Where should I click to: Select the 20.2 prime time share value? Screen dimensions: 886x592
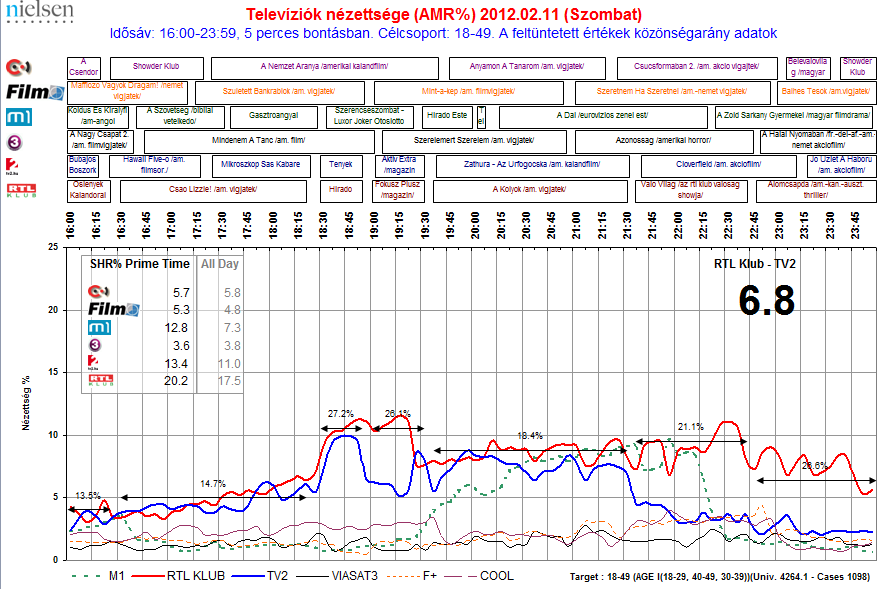(x=176, y=381)
